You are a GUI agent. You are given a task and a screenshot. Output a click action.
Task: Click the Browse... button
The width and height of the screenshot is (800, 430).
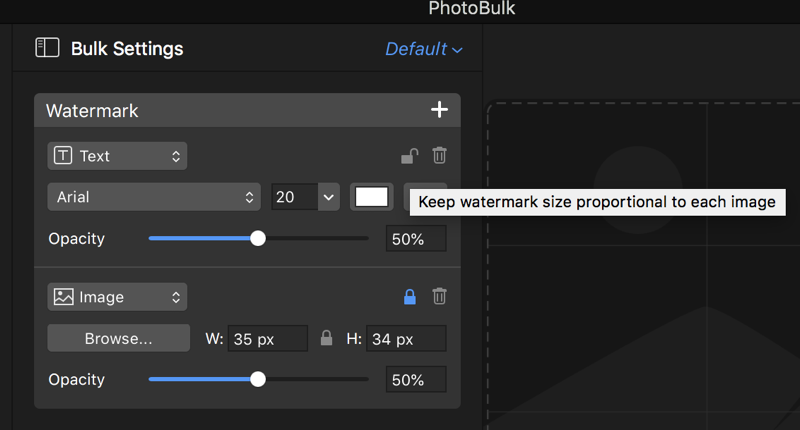tap(118, 338)
